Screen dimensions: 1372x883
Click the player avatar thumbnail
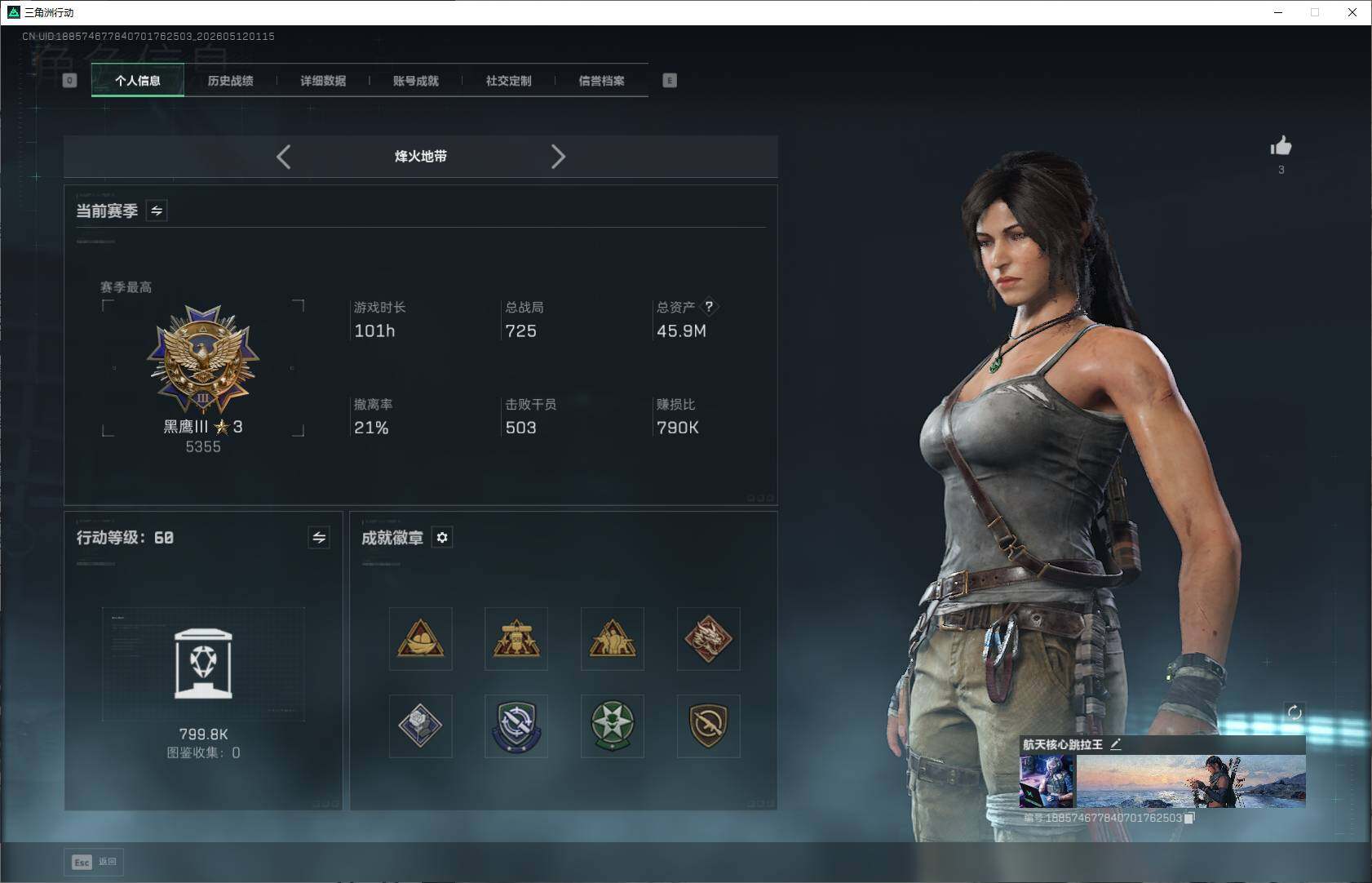(x=1047, y=782)
